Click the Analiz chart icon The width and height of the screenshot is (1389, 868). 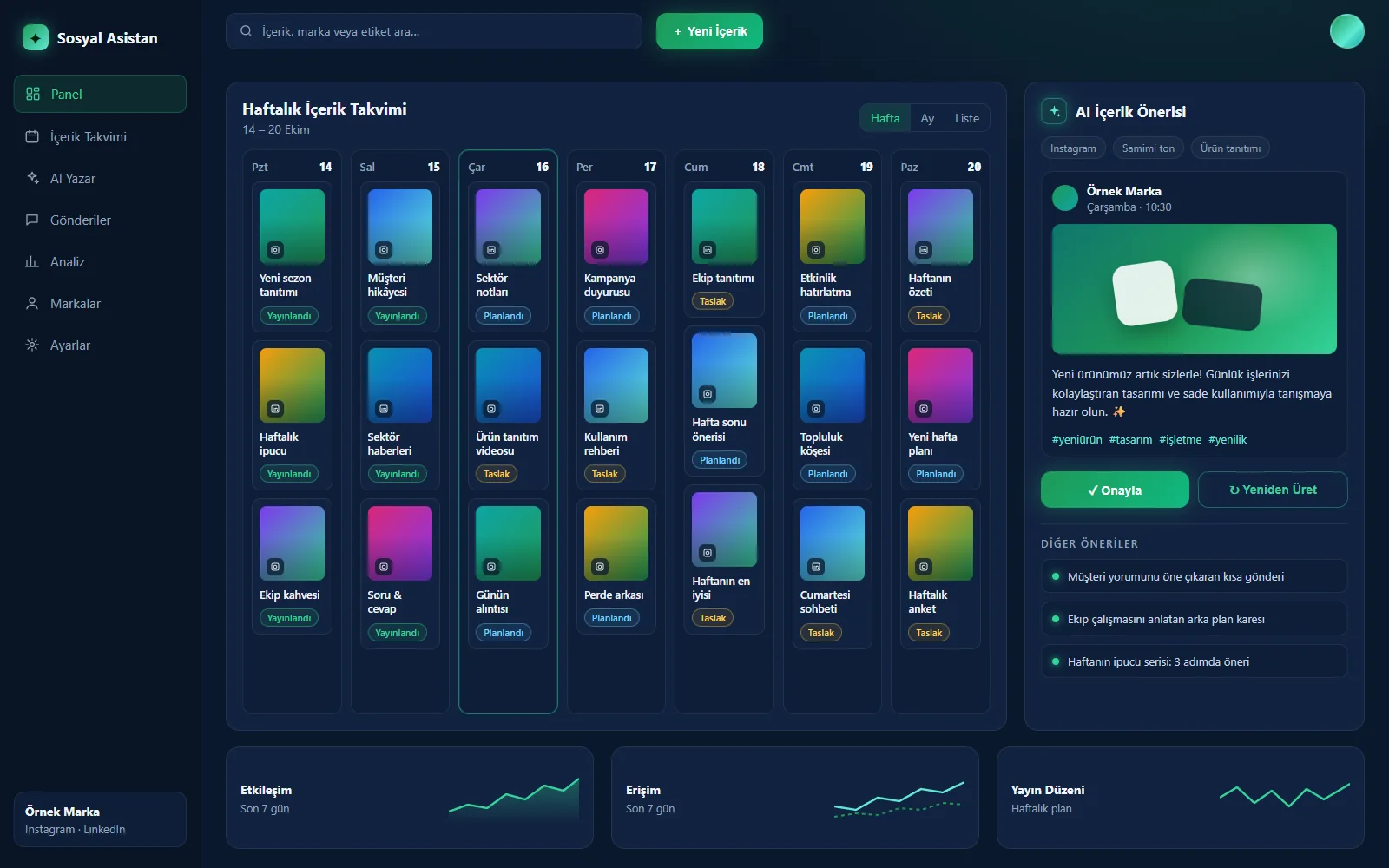click(32, 261)
